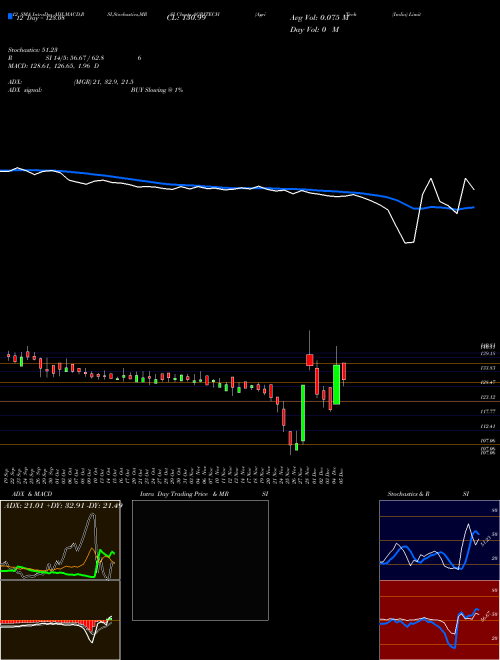500x660 pixels.
Task: Select the 12 Day SMA value text
Action: pos(39,19)
